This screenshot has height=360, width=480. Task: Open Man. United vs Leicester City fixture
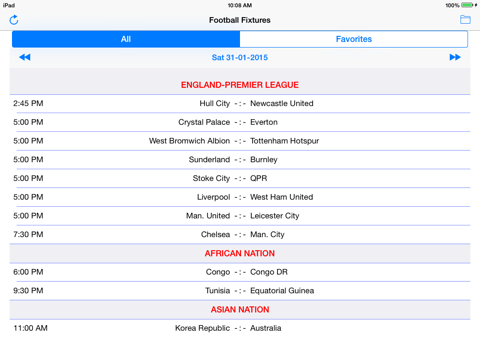point(240,216)
